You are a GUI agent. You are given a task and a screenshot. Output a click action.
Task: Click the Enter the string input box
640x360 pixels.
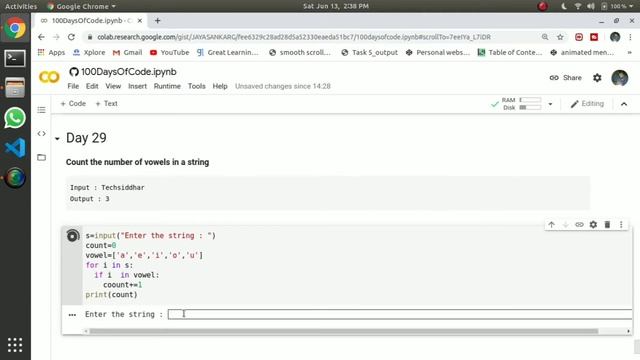pos(400,314)
